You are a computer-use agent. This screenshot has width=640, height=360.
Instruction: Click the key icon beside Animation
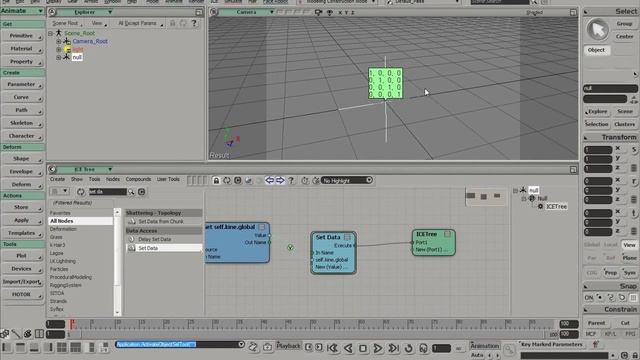(509, 349)
